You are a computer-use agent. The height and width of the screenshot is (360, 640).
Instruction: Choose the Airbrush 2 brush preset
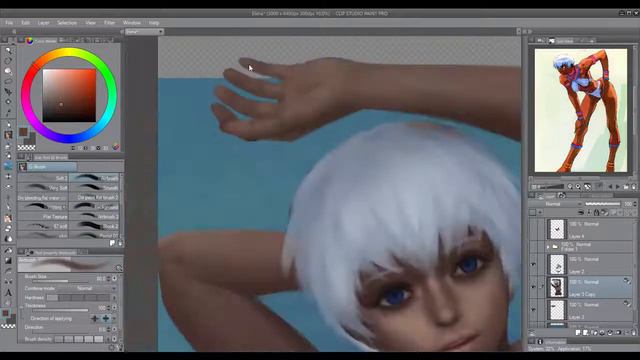tap(94, 217)
